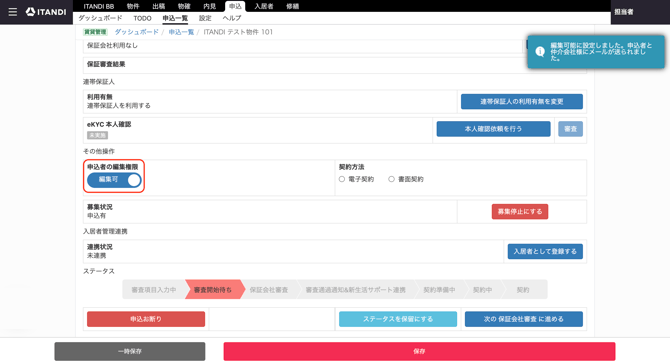Select the 電子契約 radio button
This screenshot has width=670, height=364.
pyautogui.click(x=342, y=179)
